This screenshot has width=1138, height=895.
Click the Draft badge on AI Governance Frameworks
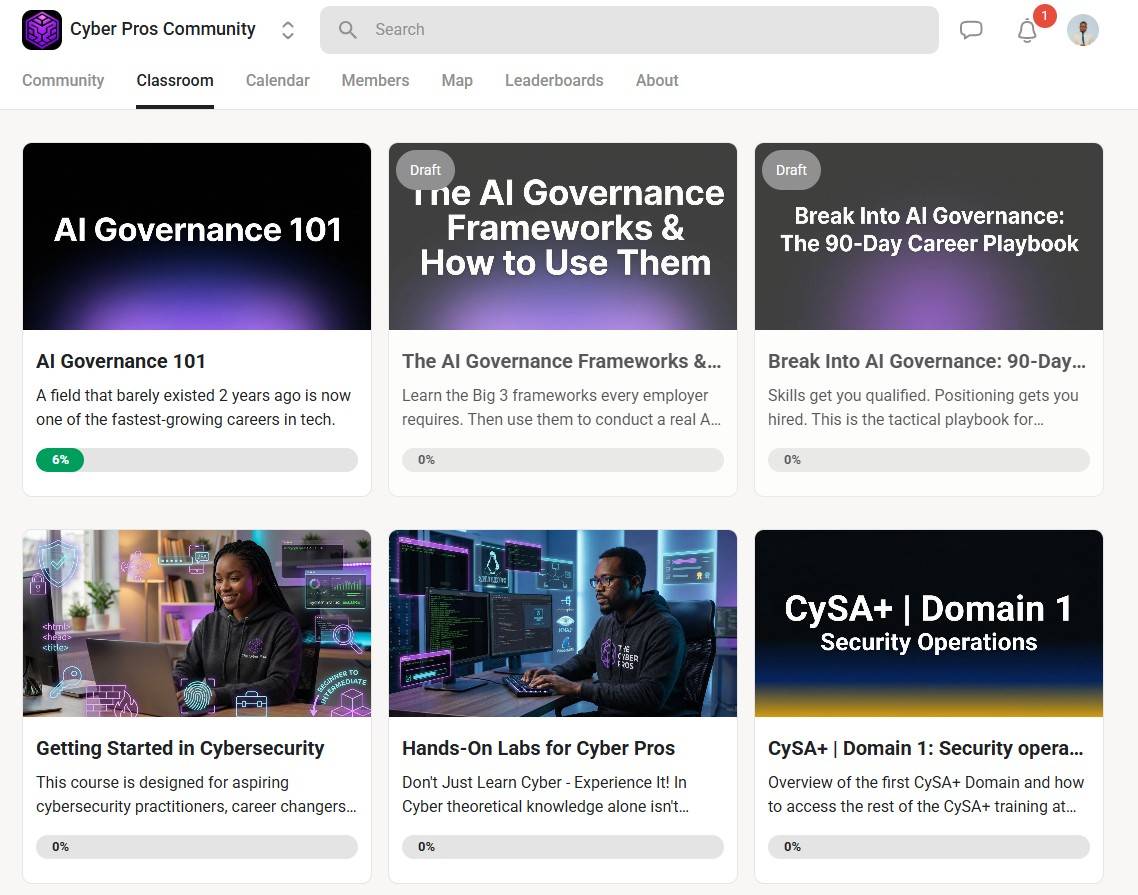coord(425,170)
